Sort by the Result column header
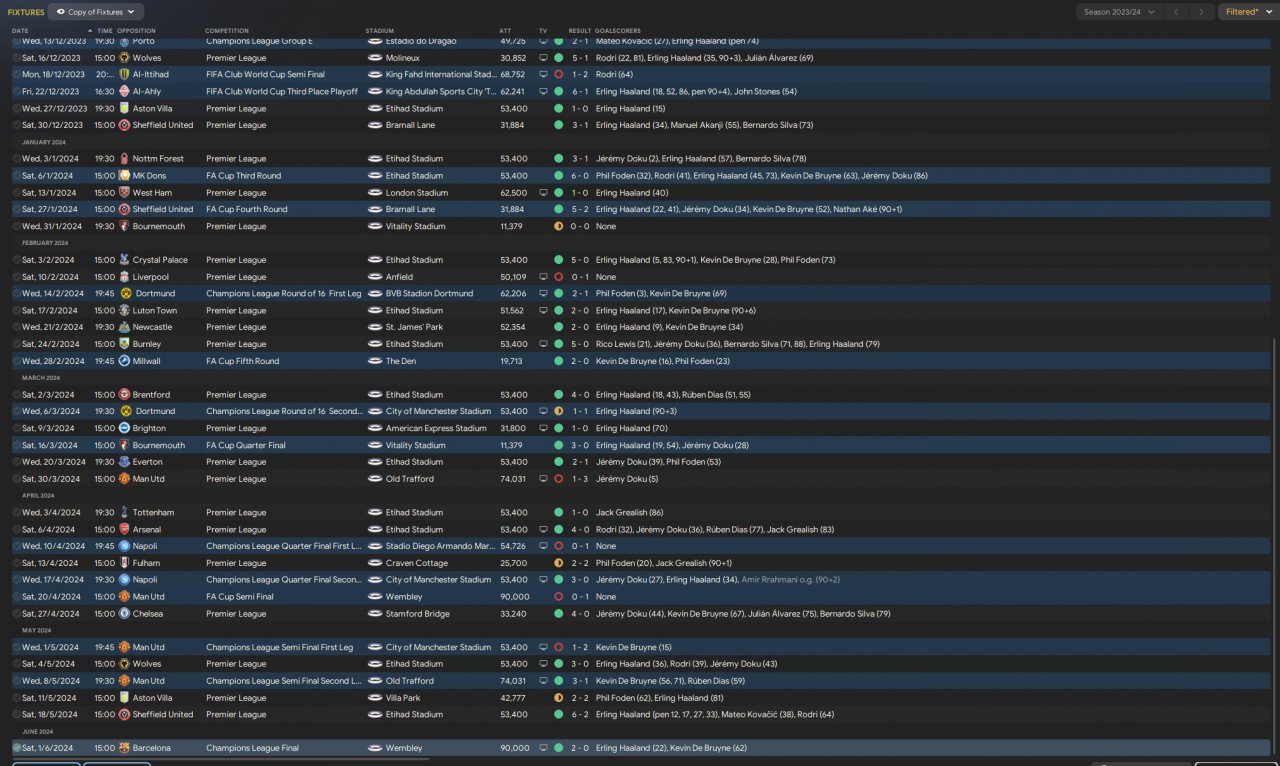1280x766 pixels. [x=580, y=31]
